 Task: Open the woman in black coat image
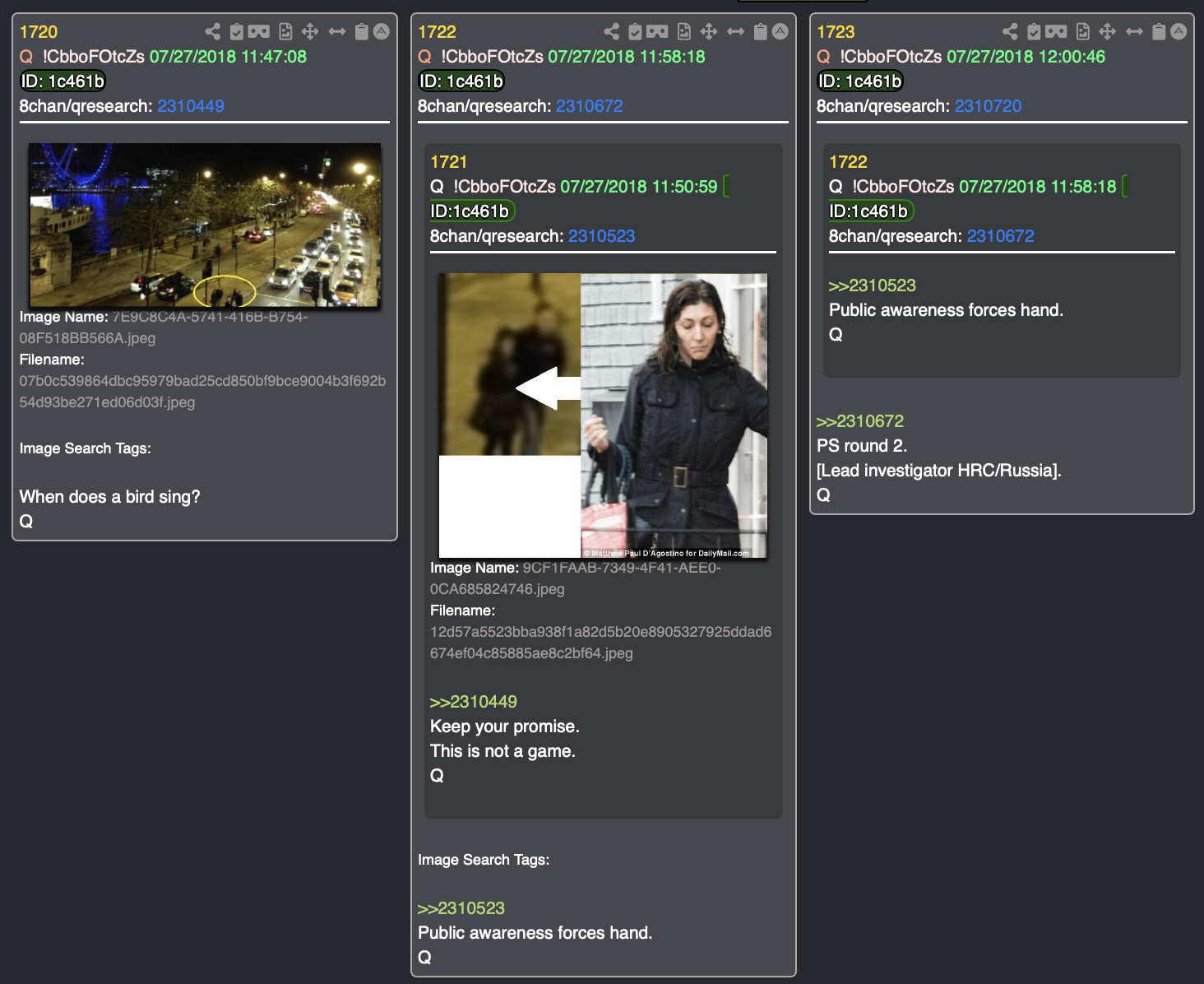(603, 415)
